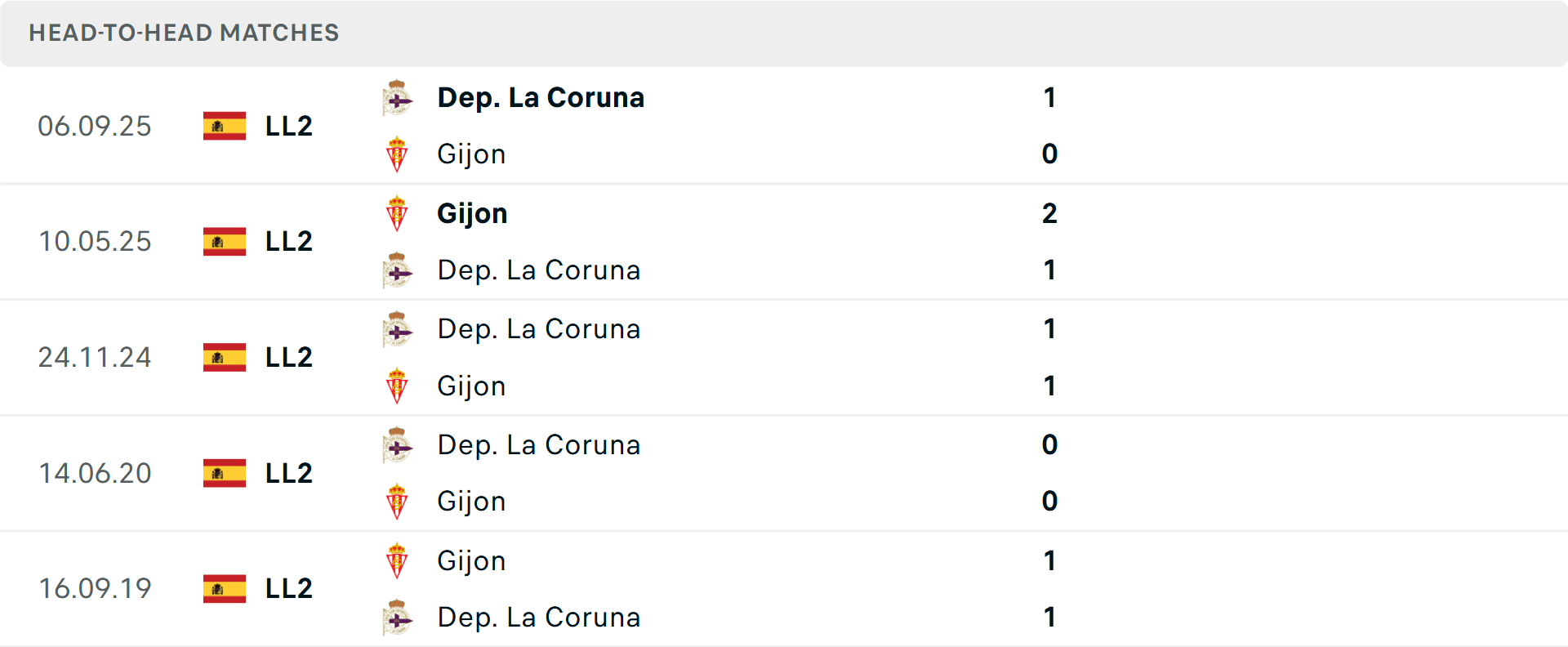Open bold Dep. La Coruna winner on 06.09.25
This screenshot has height=647, width=1568.
tap(541, 98)
